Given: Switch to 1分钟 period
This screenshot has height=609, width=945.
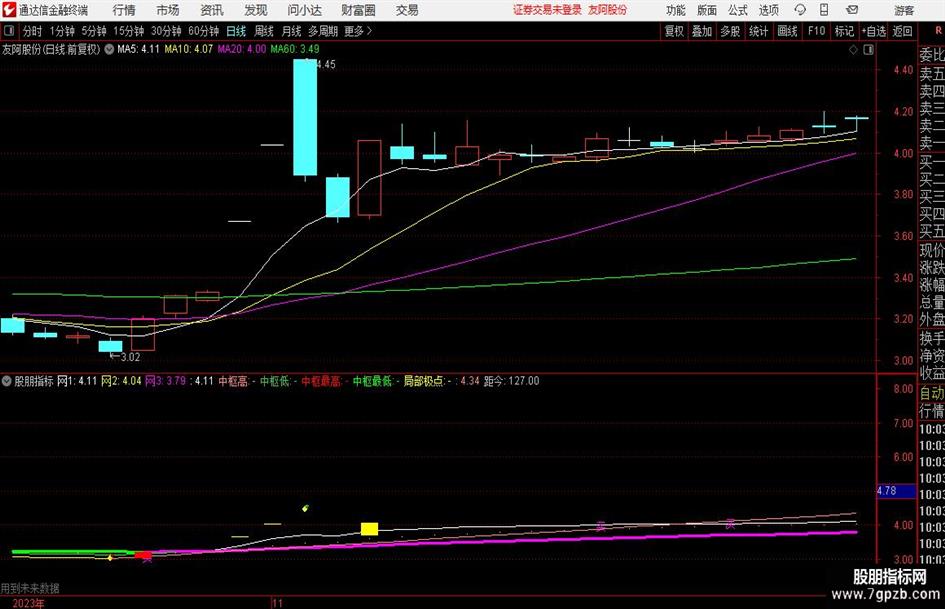Looking at the screenshot, I should [x=62, y=31].
